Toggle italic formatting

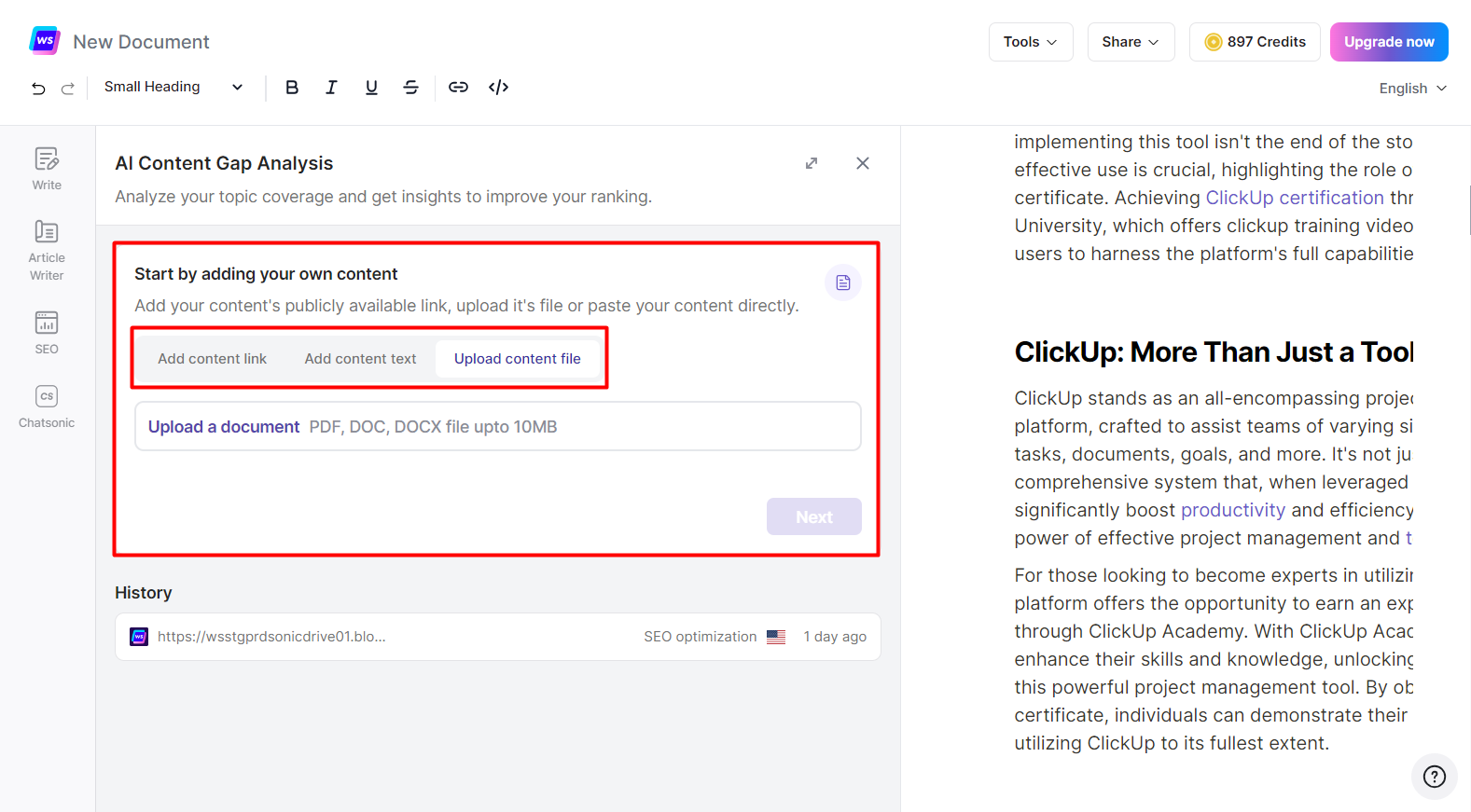tap(331, 87)
